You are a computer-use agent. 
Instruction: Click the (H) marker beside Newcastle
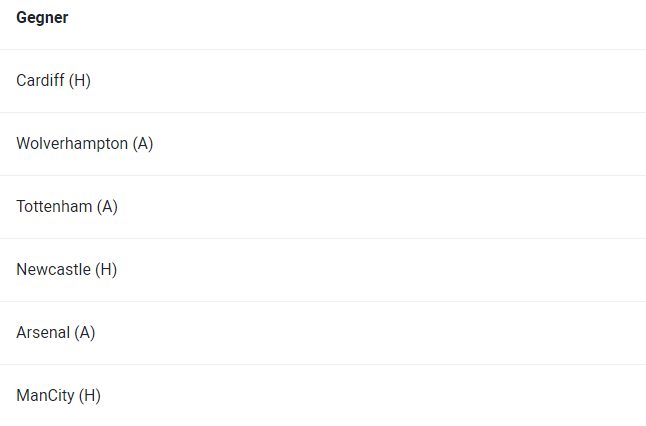tap(106, 270)
